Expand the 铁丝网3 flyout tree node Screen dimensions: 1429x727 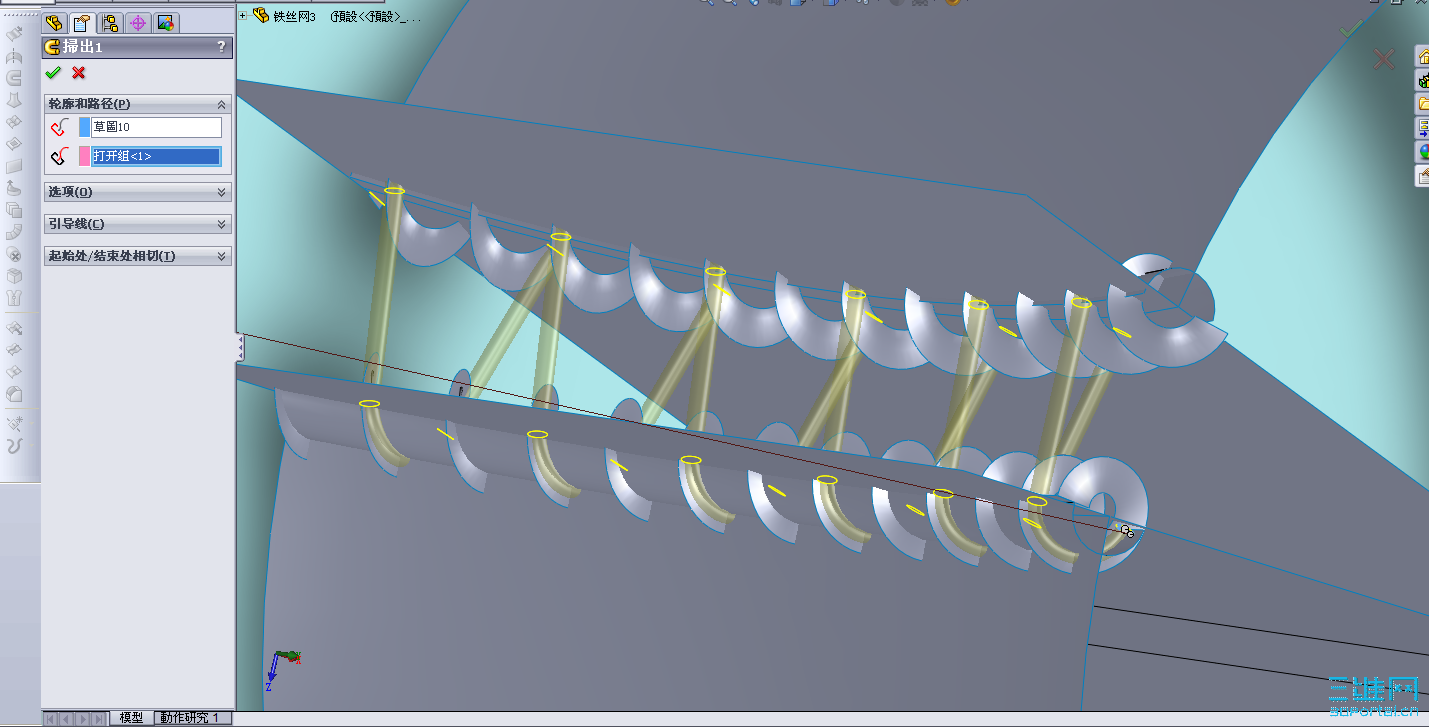pyautogui.click(x=243, y=16)
